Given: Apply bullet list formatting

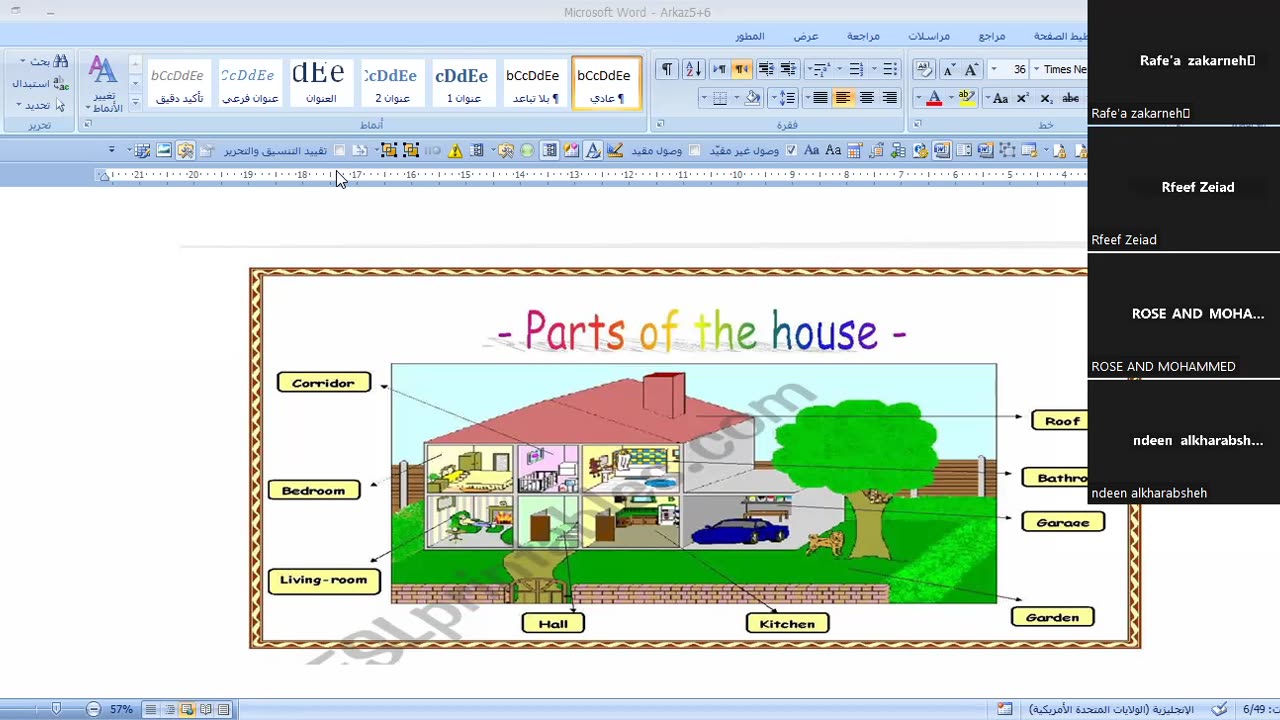Looking at the screenshot, I should 889,69.
